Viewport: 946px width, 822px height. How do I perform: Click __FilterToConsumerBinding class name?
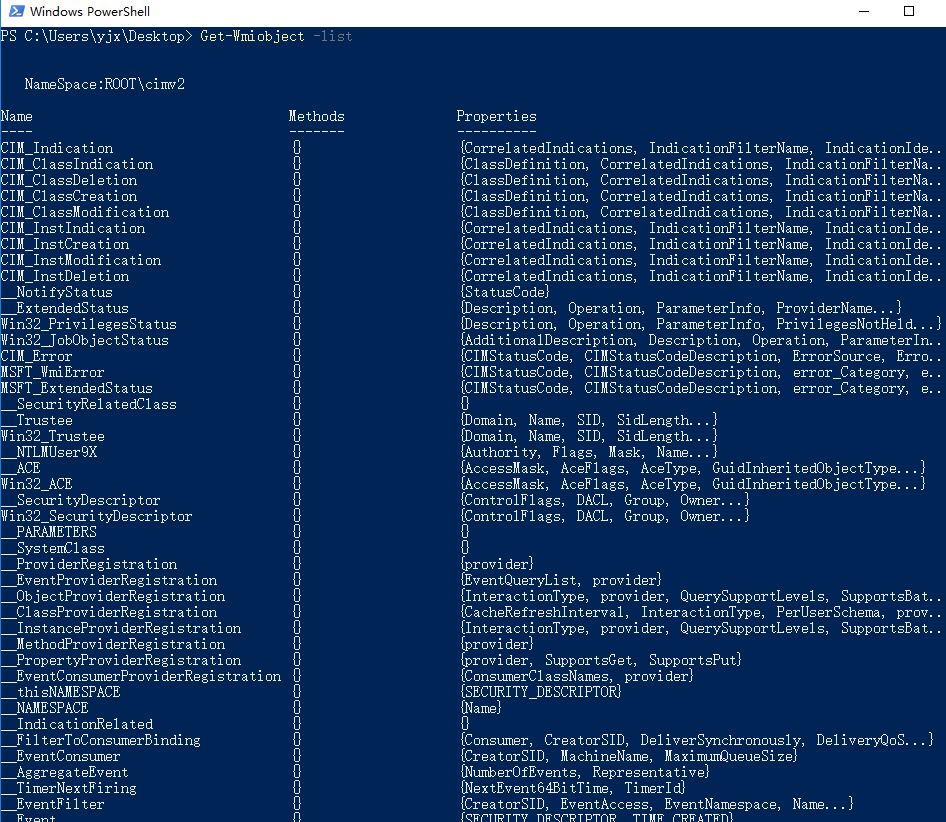click(x=101, y=740)
